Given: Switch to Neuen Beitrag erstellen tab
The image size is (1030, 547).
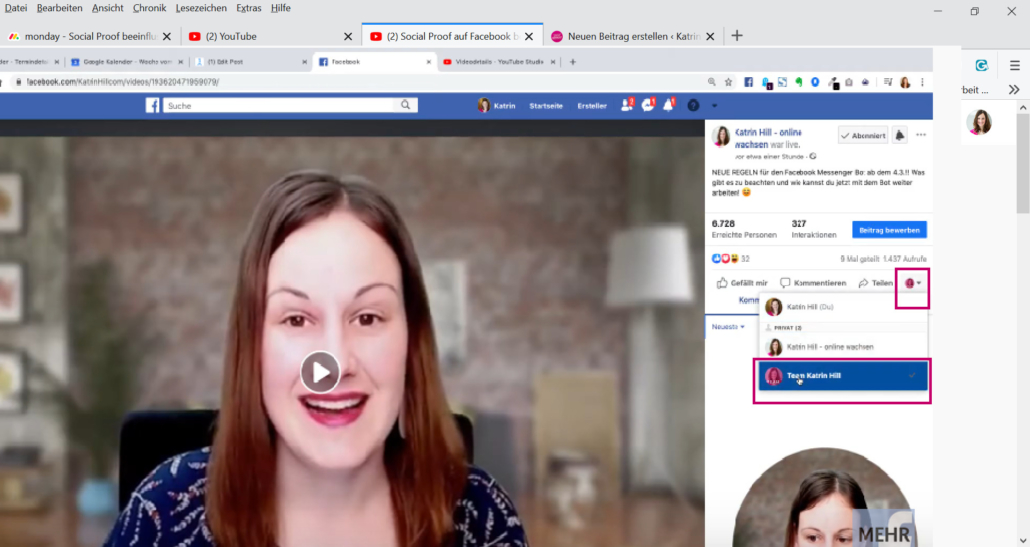Looking at the screenshot, I should coord(632,36).
